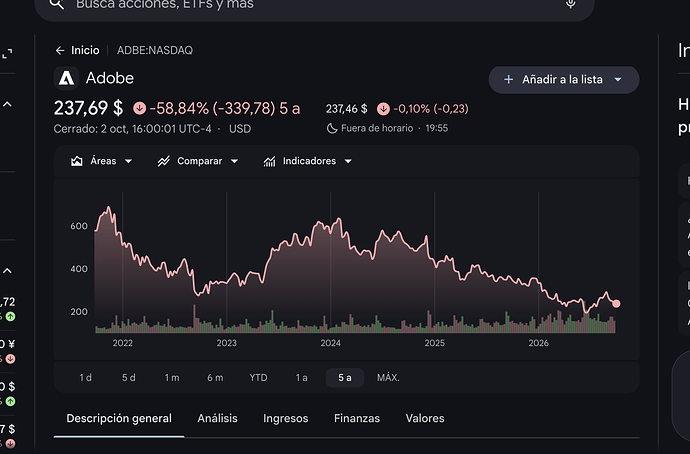Click the Añadir a la lista button
This screenshot has height=454, width=690.
[564, 80]
